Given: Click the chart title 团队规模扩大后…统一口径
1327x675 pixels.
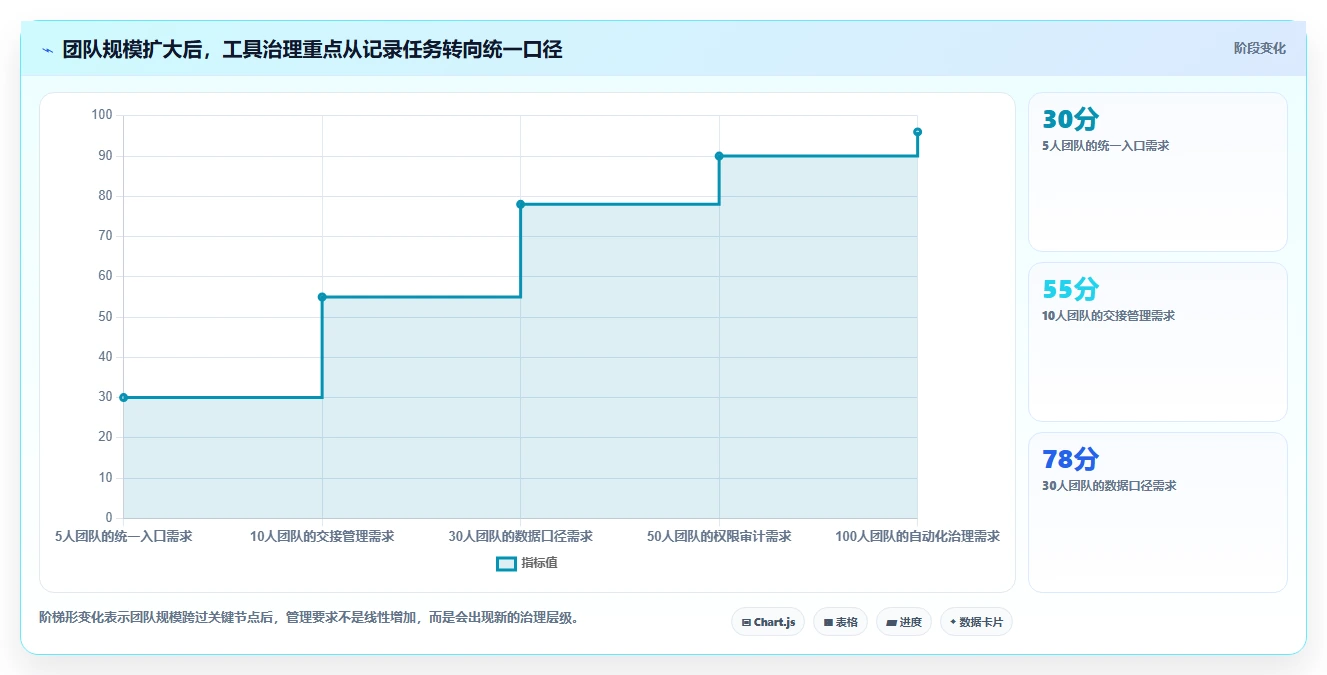Looking at the screenshot, I should [312, 49].
